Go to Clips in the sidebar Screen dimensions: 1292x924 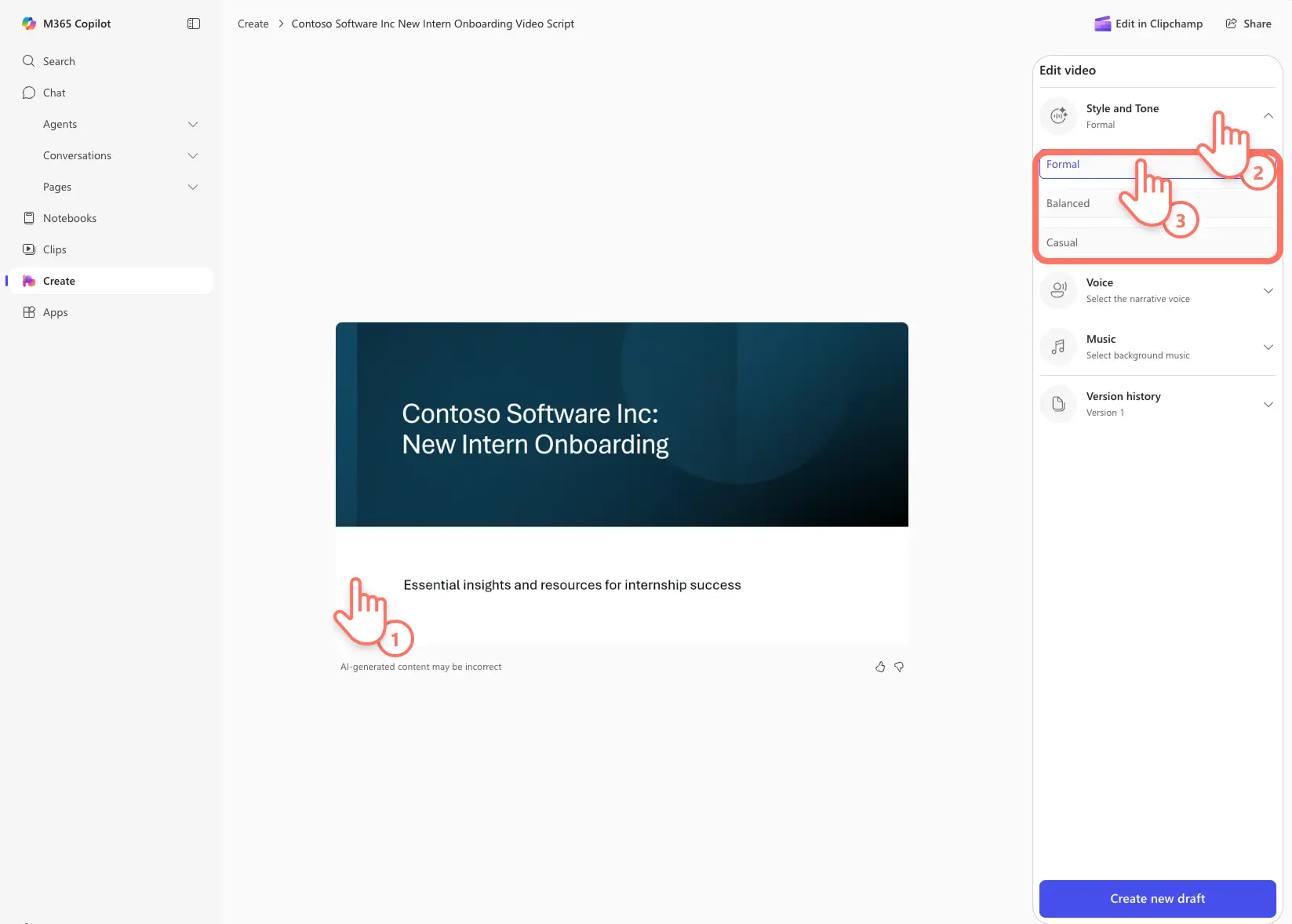coord(110,249)
